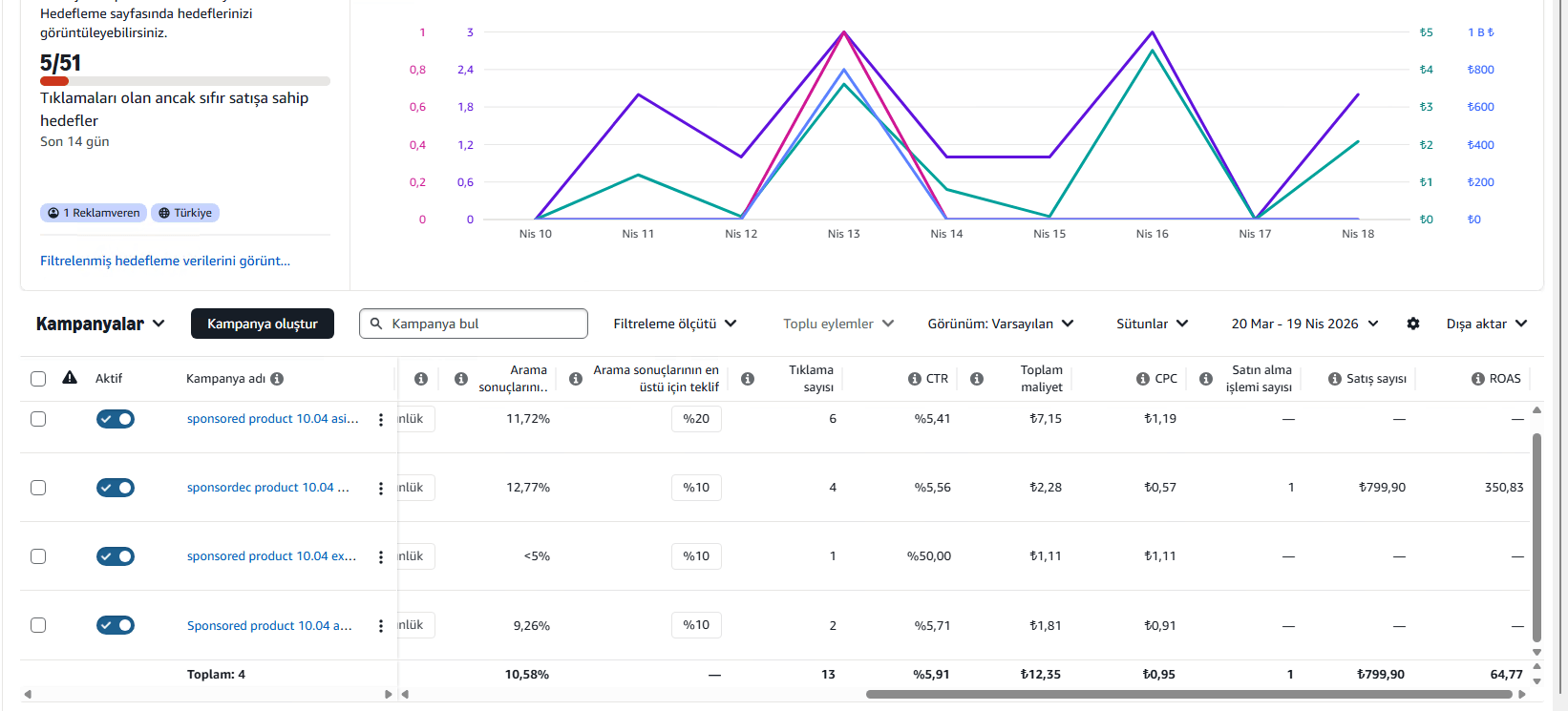Screen dimensions: 1568x711
Task: Open campaign 'sponsored product 10.04 asi…'
Action: pyautogui.click(x=273, y=419)
